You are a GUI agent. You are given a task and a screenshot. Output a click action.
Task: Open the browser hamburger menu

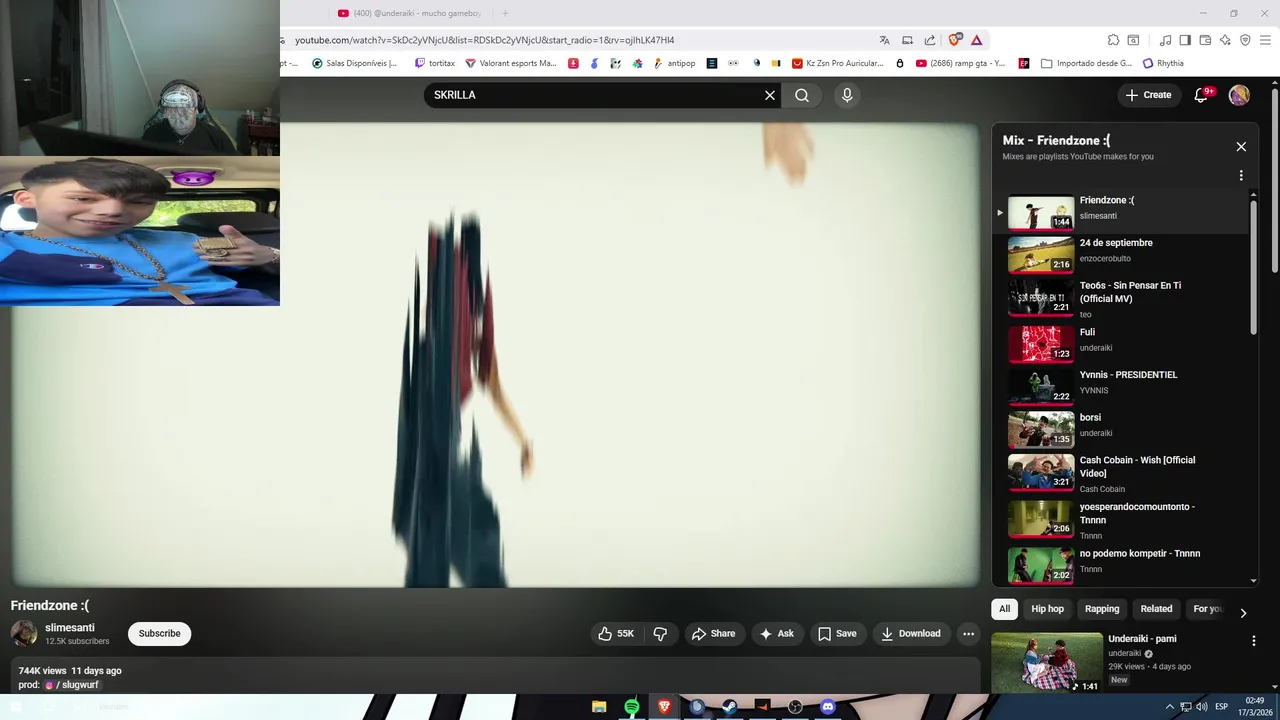point(1265,40)
